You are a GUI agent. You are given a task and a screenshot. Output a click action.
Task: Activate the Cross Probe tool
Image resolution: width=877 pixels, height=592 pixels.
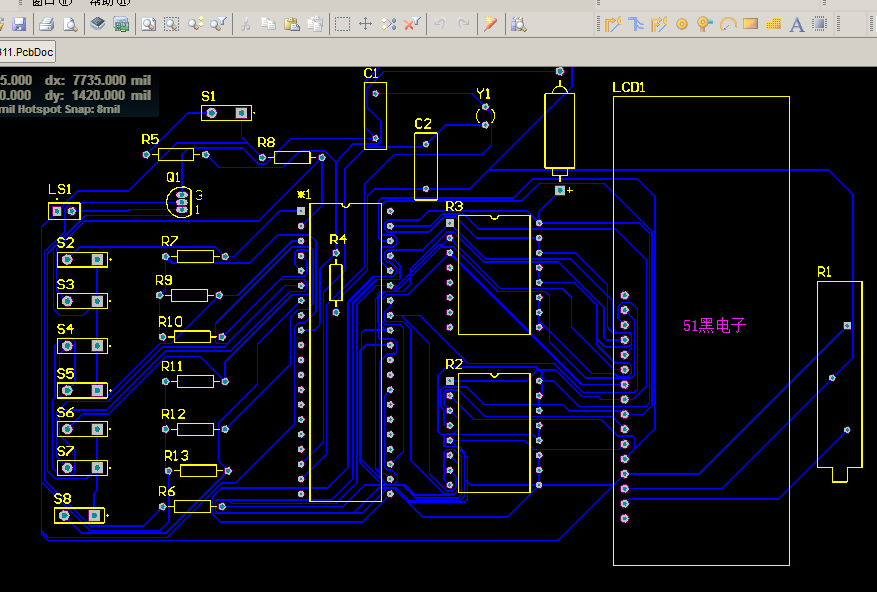click(491, 24)
